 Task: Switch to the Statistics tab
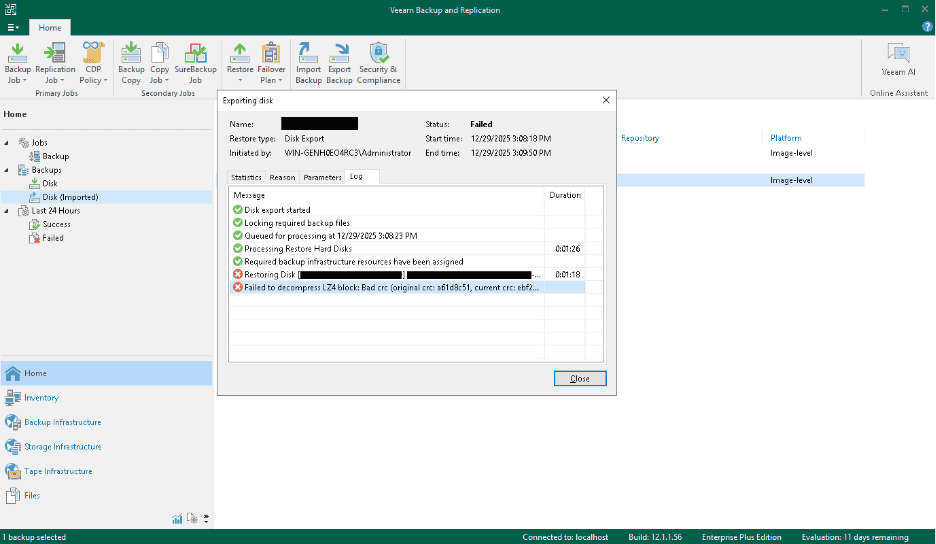247,177
